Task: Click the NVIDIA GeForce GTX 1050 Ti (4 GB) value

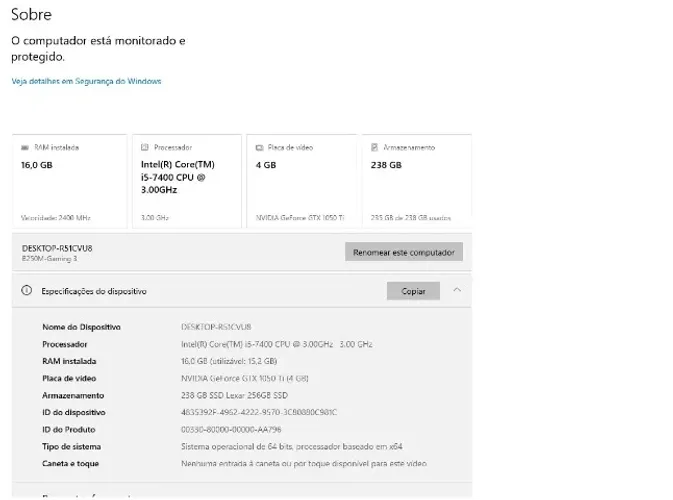Action: 245,379
